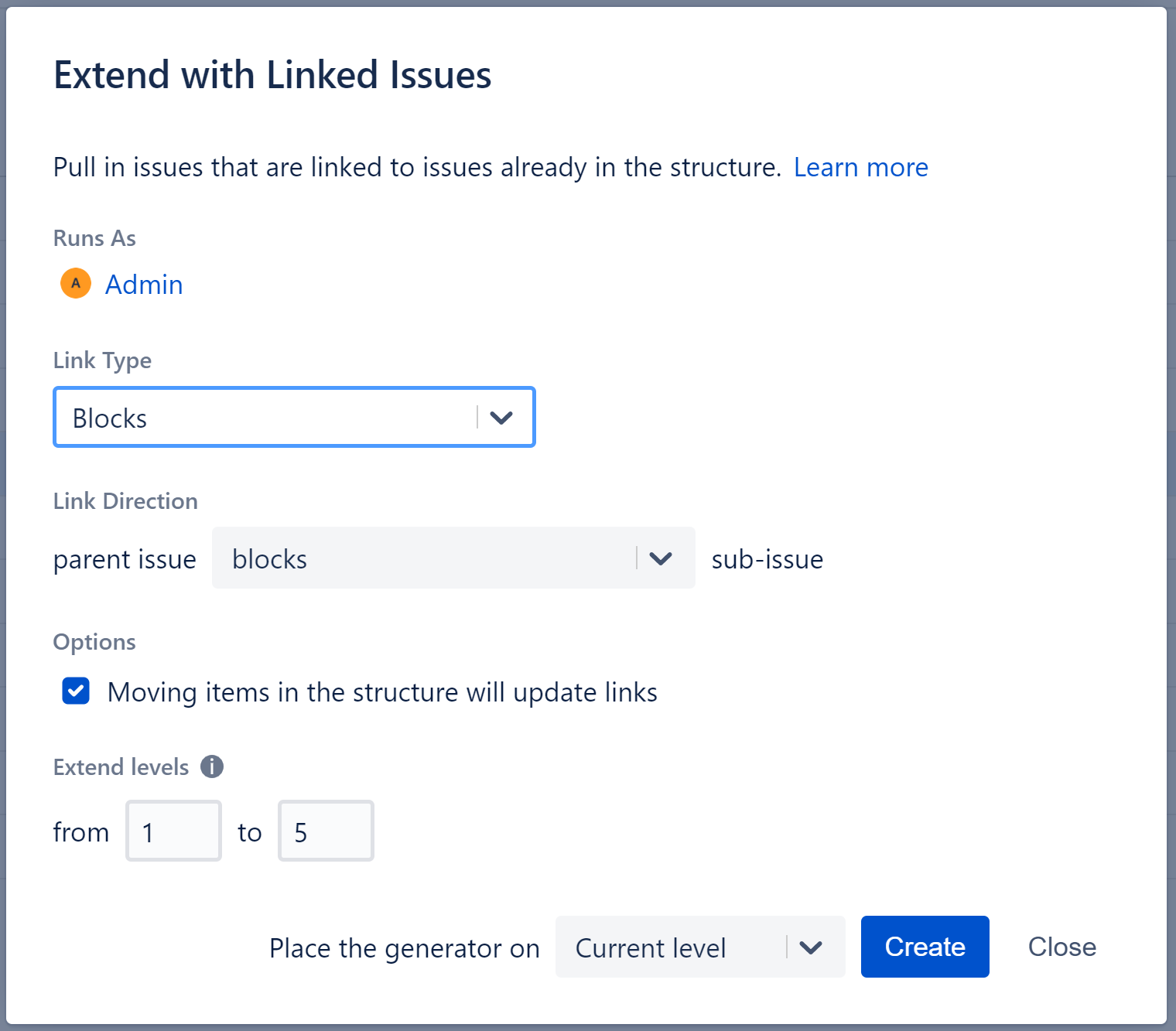The image size is (1176, 1031).
Task: Uncheck "Moving items in the structure will update links"
Action: click(75, 691)
